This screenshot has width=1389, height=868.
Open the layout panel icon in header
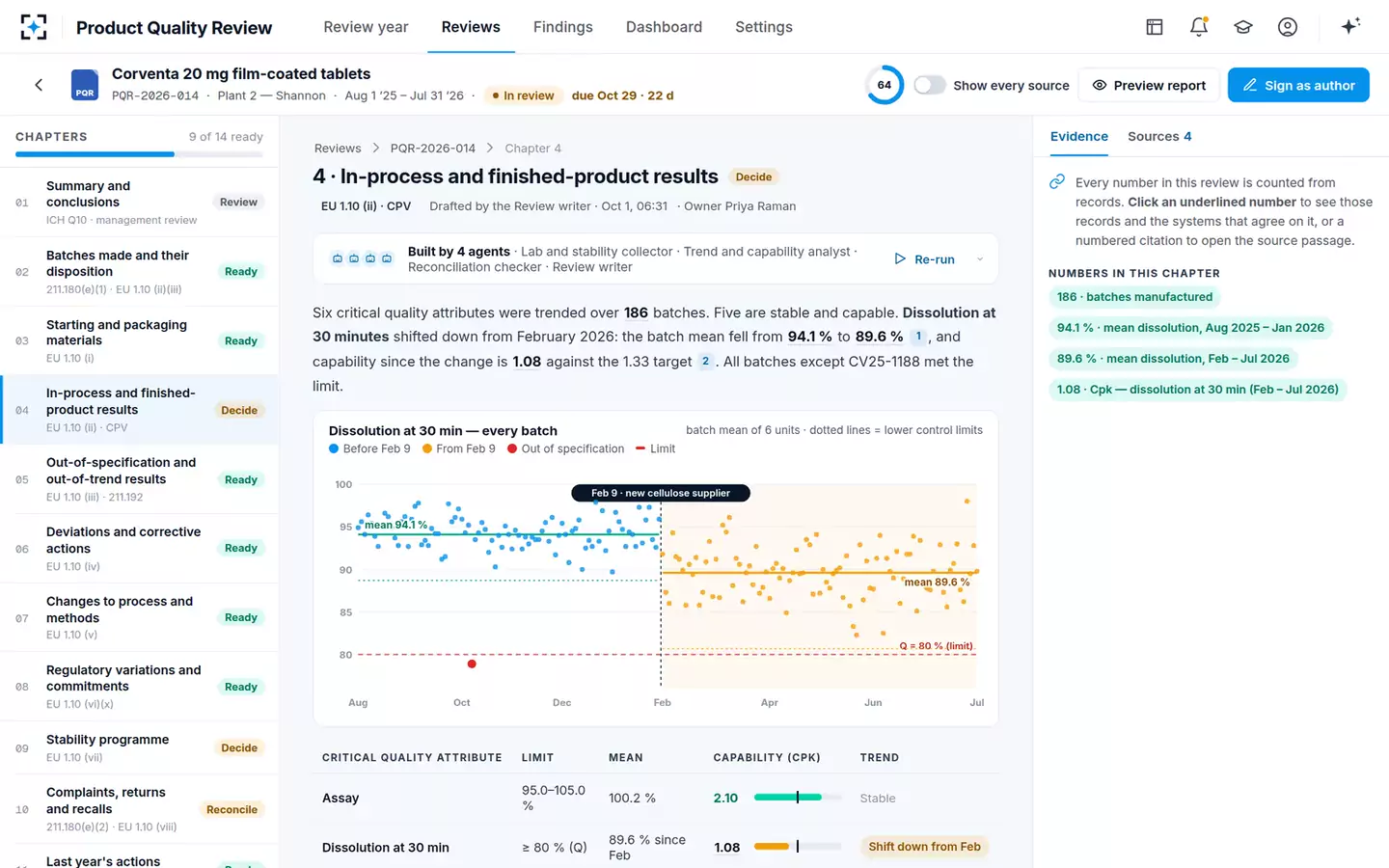(1155, 27)
